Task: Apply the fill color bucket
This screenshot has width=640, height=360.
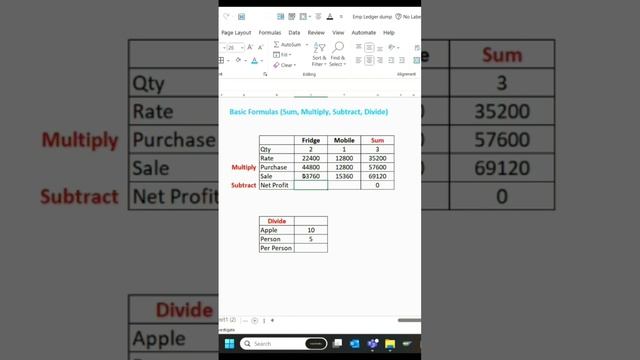Action: click(x=238, y=60)
